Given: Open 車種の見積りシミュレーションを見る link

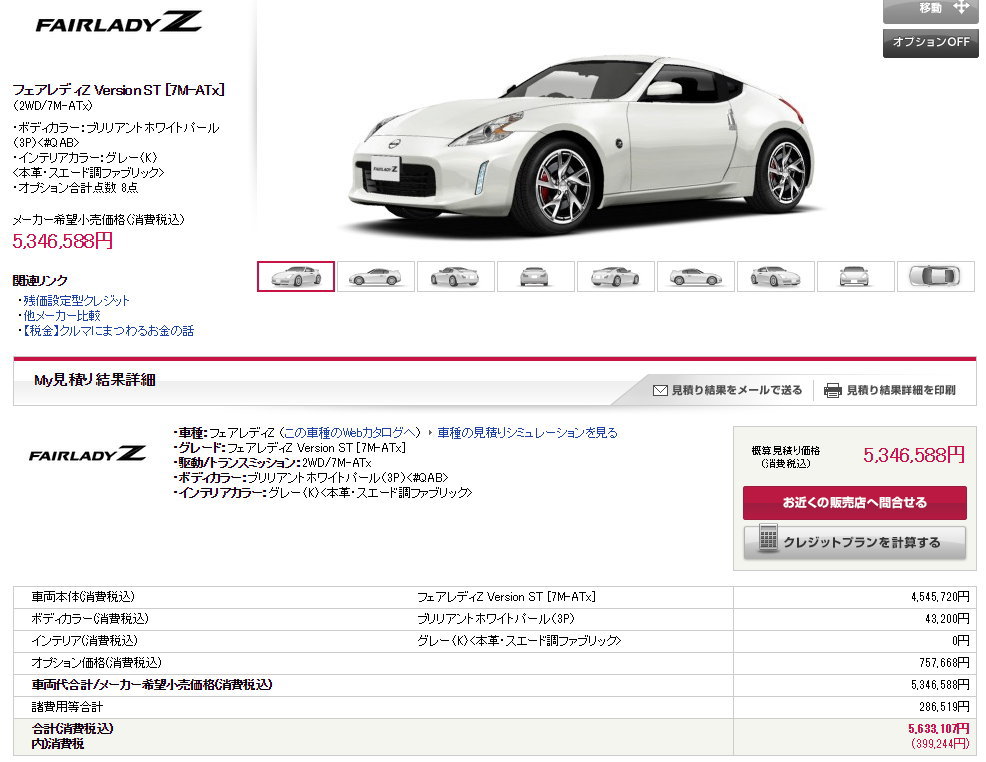Looking at the screenshot, I should point(527,433).
